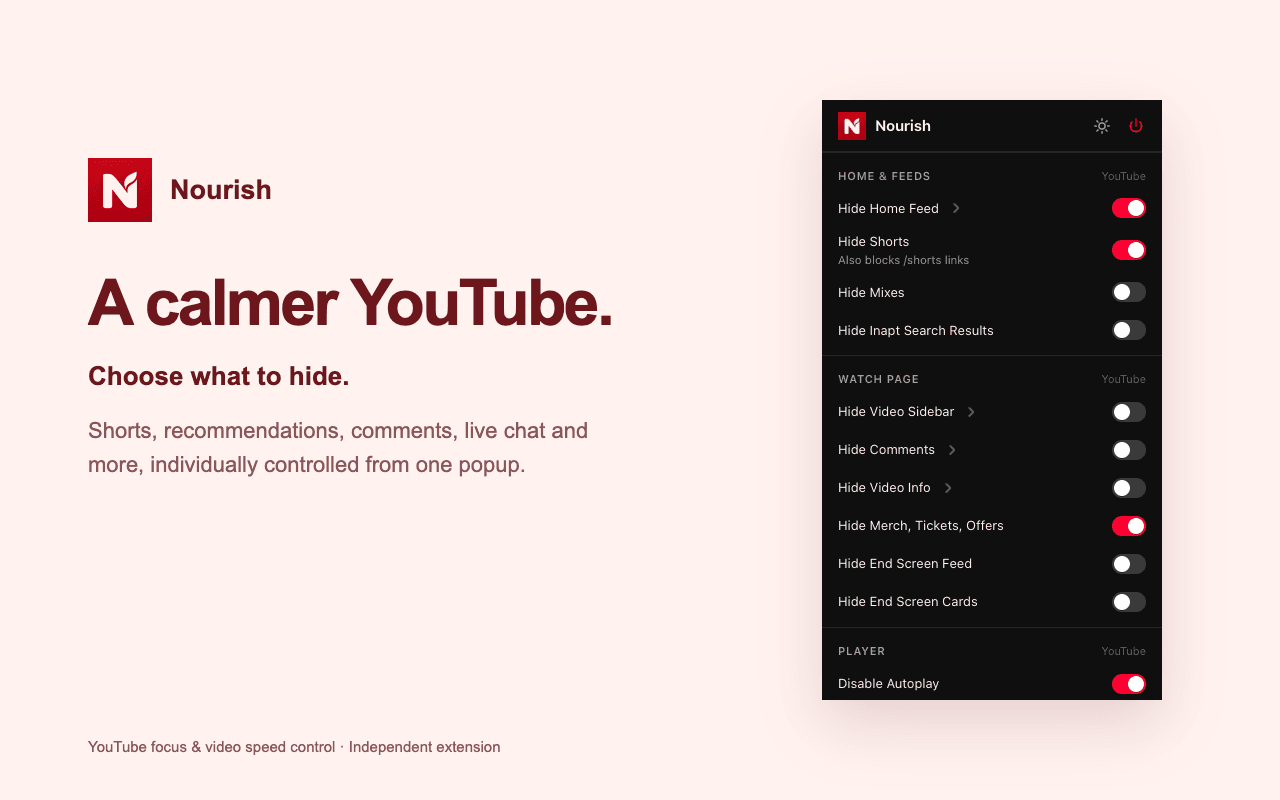This screenshot has width=1280, height=800.
Task: Click the PLAYER section heading
Action: 862,651
